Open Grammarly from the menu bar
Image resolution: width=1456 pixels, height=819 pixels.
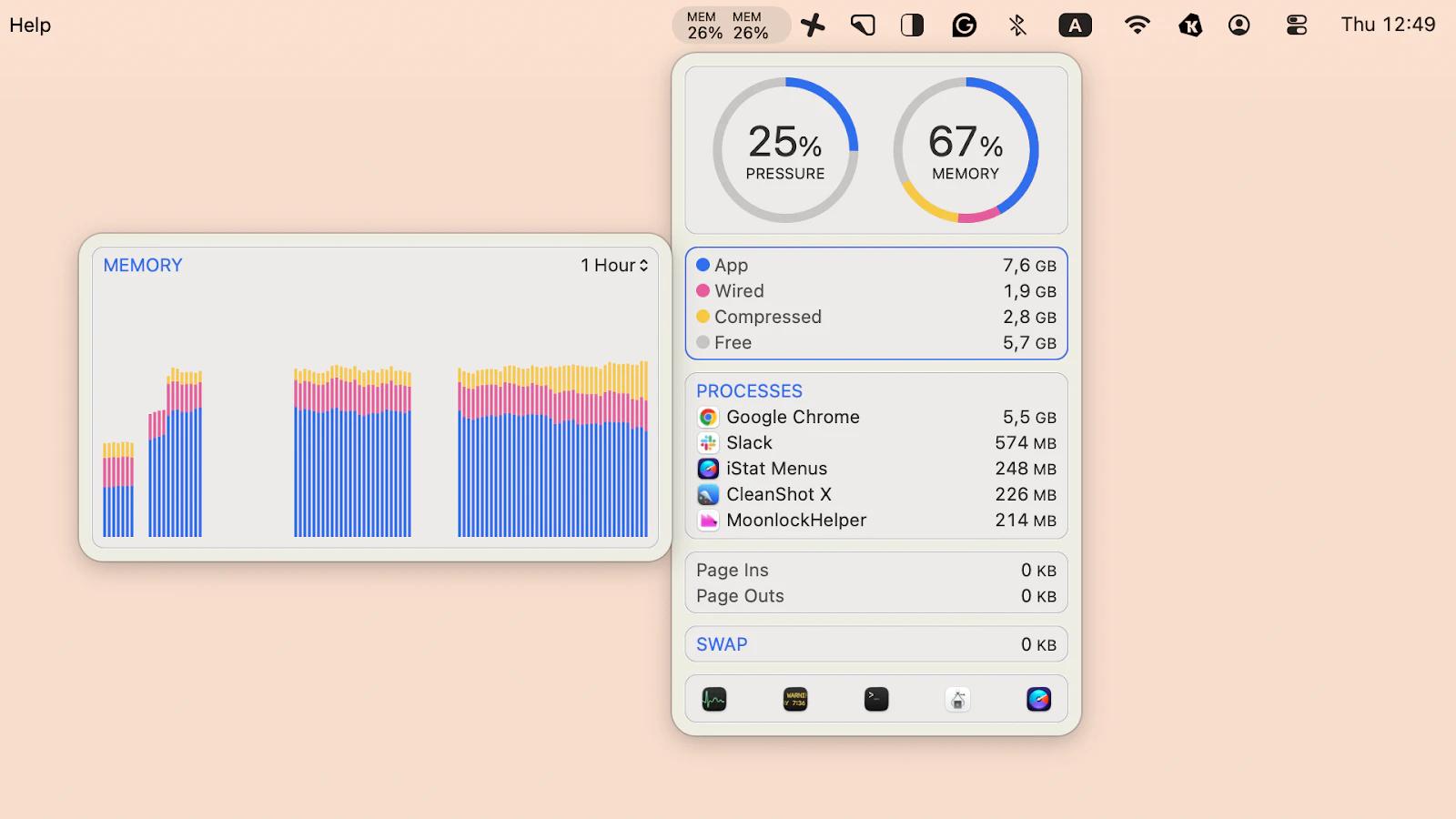965,25
